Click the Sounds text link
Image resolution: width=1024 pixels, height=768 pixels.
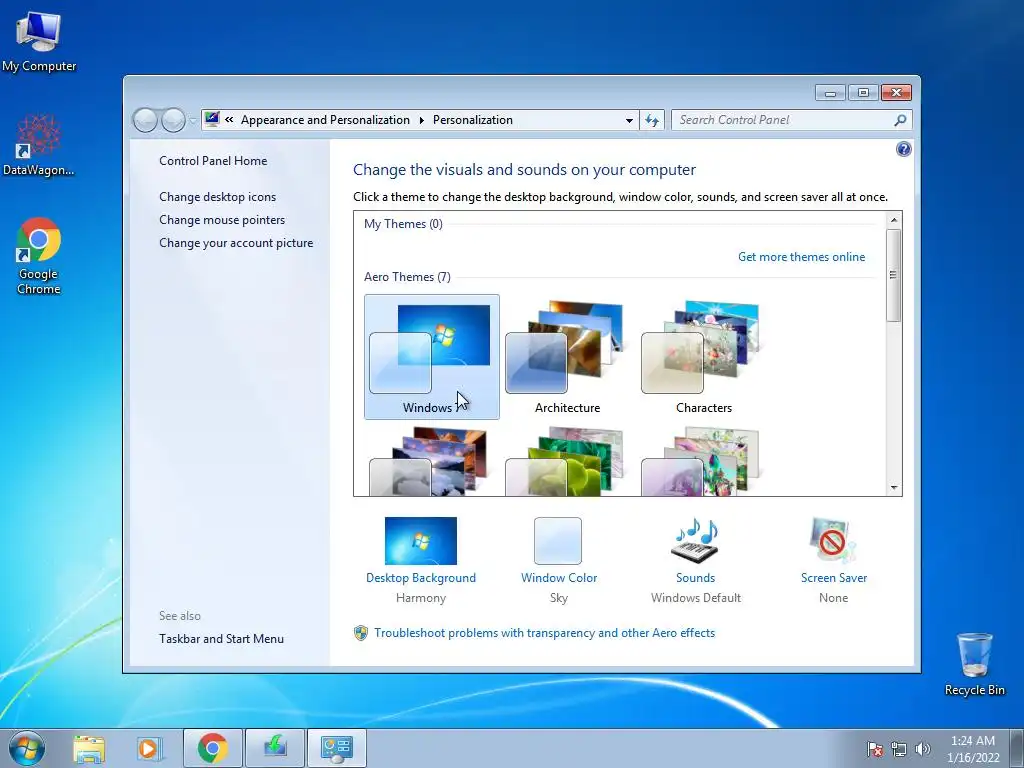point(696,578)
